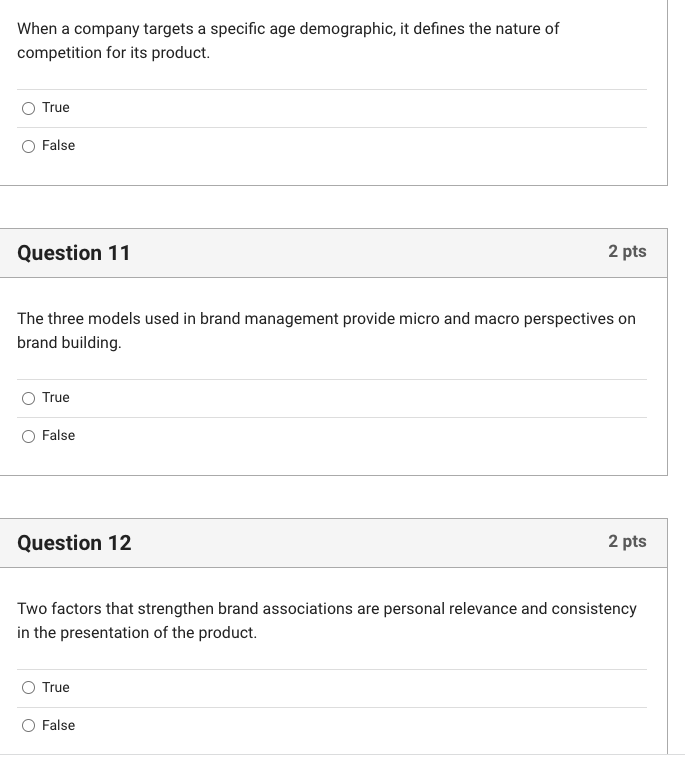
Task: Click the question text about targeting age demographic
Action: pyautogui.click(x=288, y=29)
